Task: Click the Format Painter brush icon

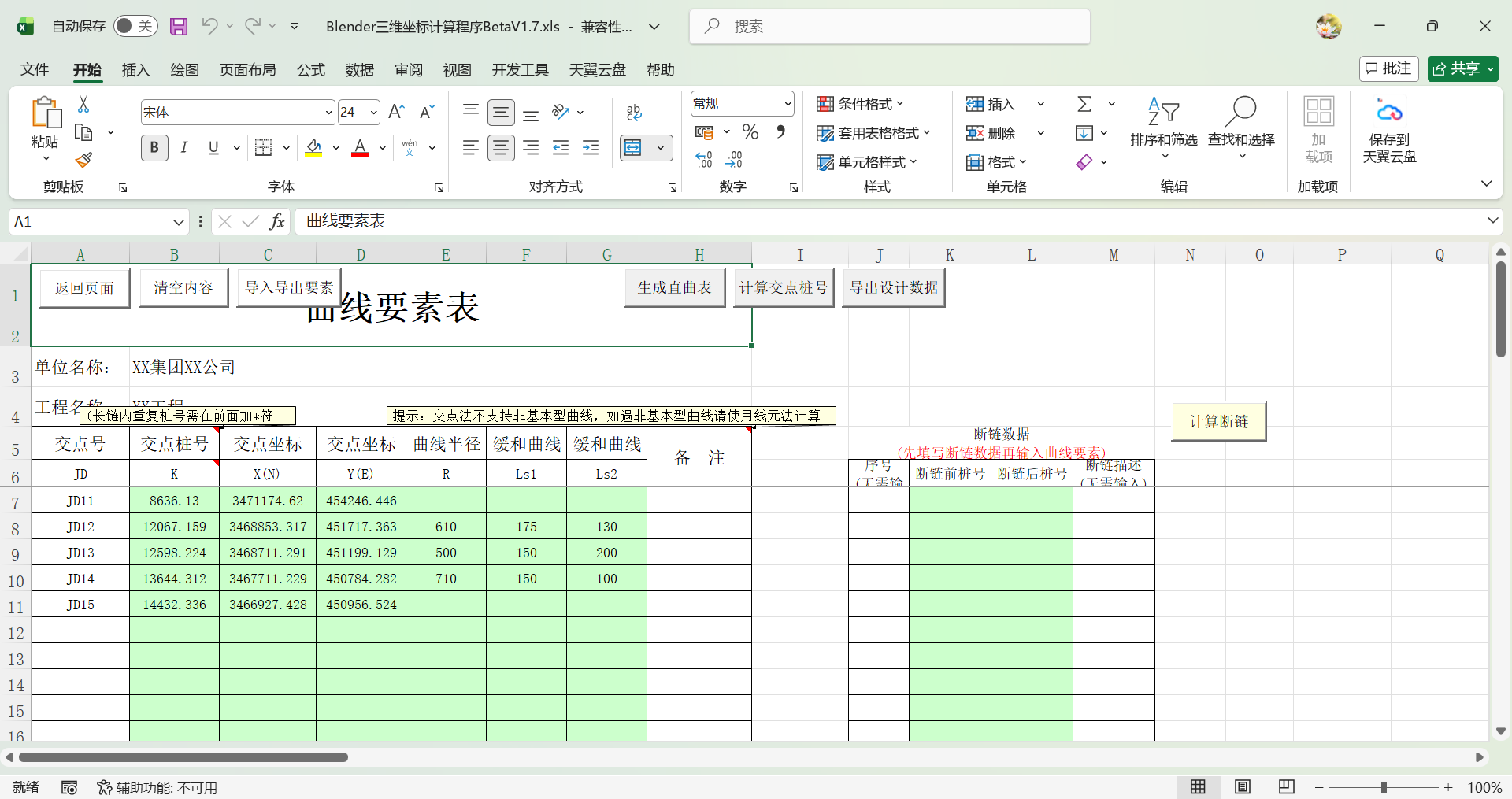Action: click(x=84, y=161)
